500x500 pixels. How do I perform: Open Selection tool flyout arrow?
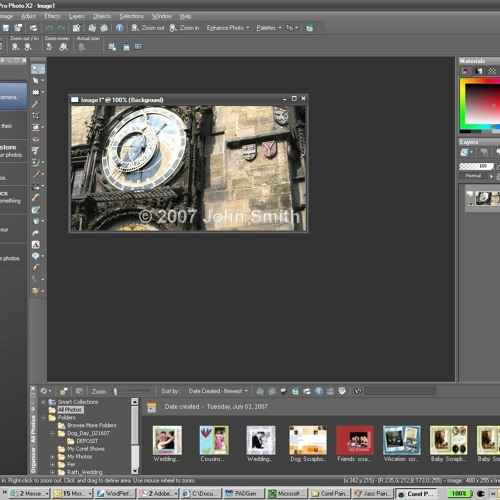click(43, 92)
